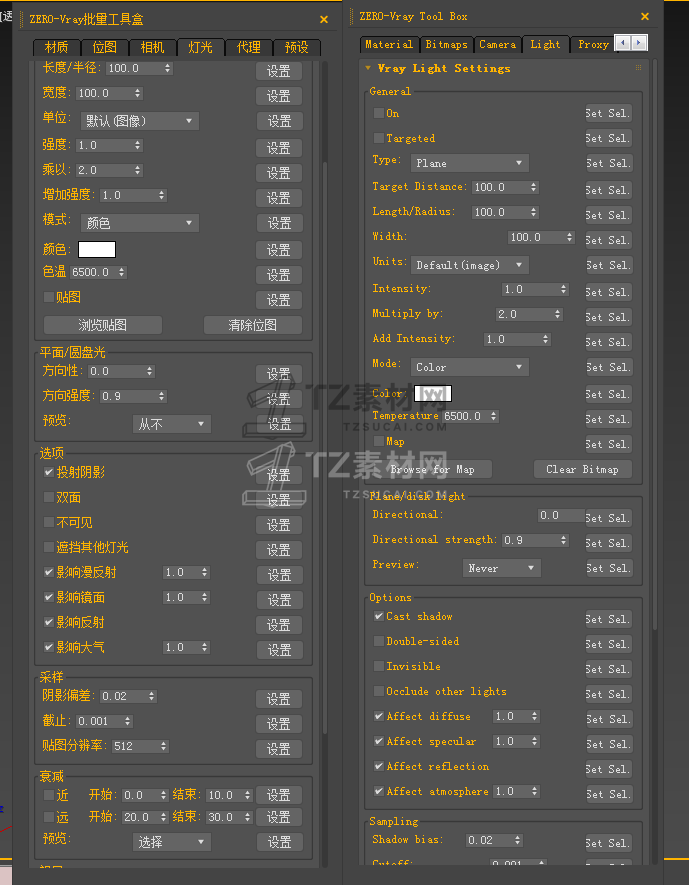Open the Bitmaps tab
Image resolution: width=689 pixels, height=885 pixels.
[x=446, y=45]
